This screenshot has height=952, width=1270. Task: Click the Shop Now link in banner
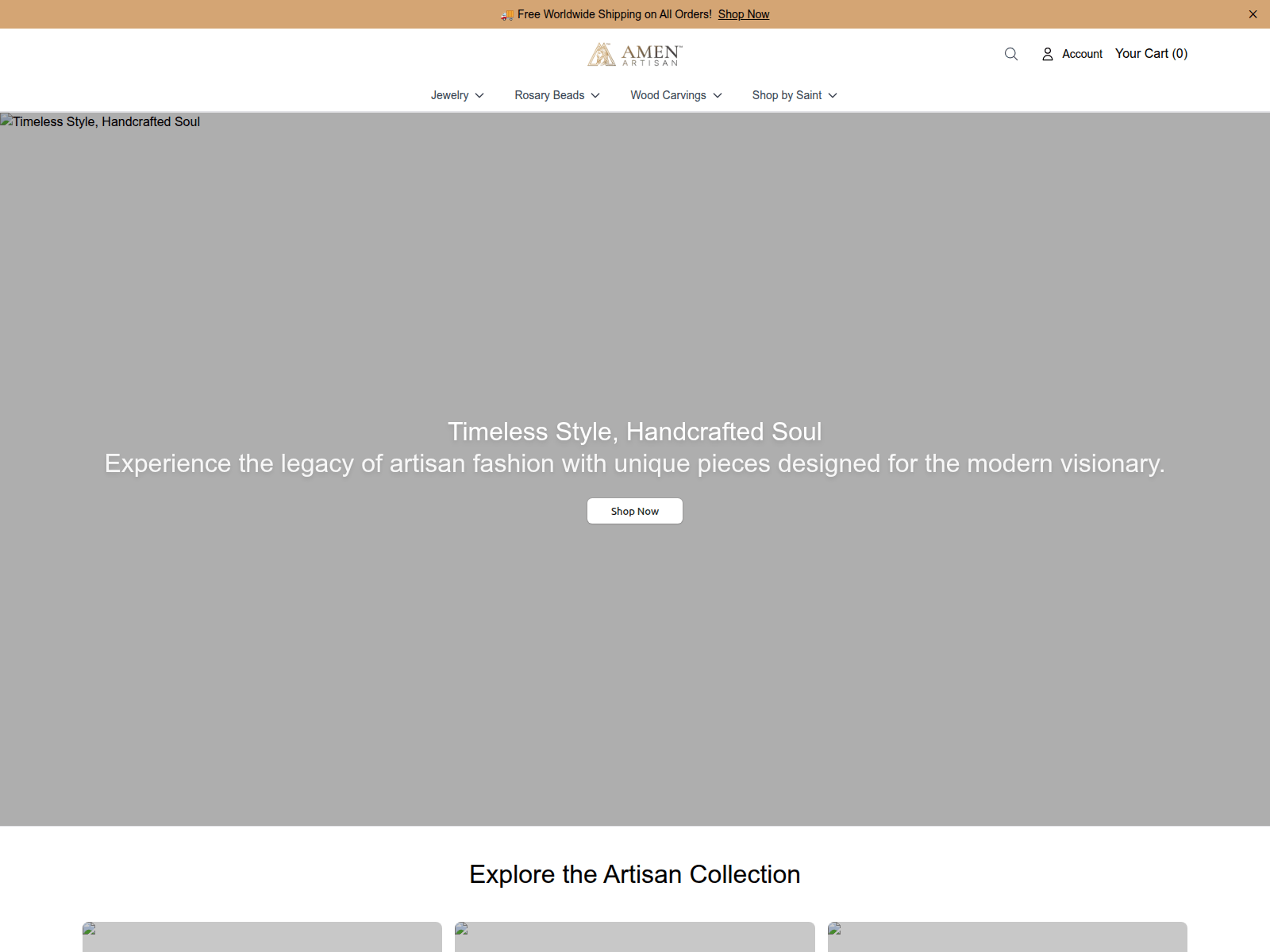(744, 14)
